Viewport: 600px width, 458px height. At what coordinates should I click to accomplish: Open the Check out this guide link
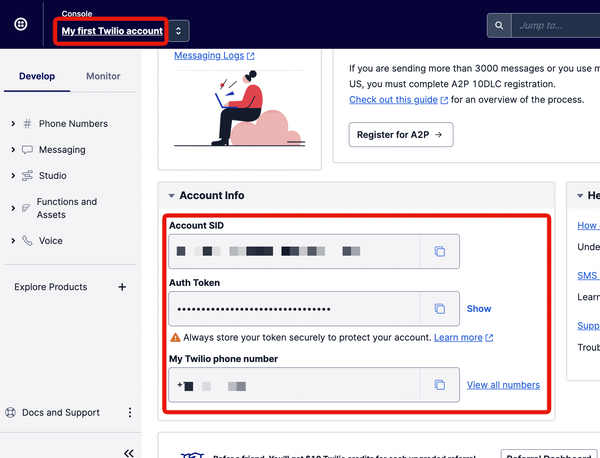coord(393,100)
